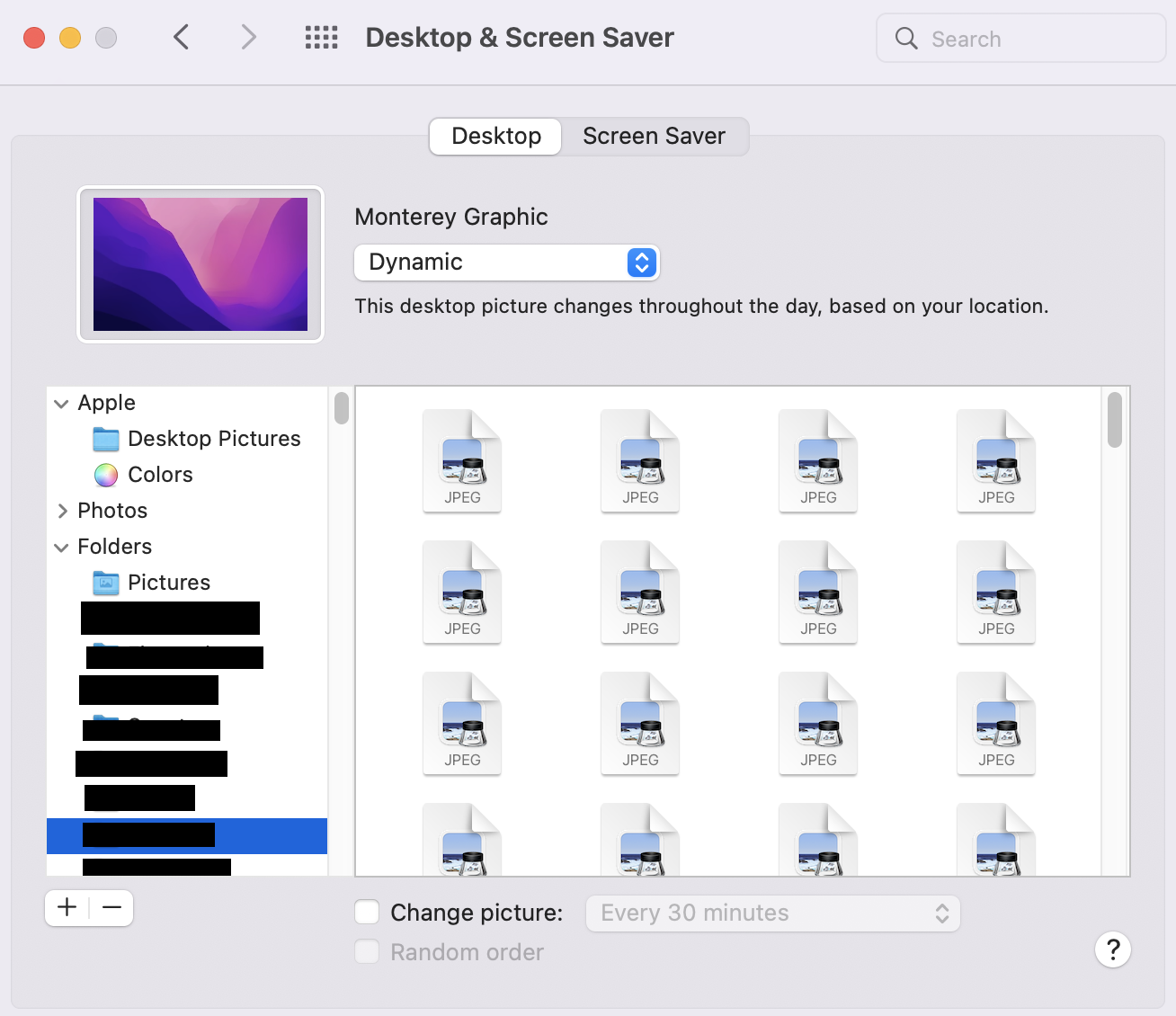The width and height of the screenshot is (1176, 1016).
Task: Switch to the Screen Saver tab
Action: coord(654,136)
